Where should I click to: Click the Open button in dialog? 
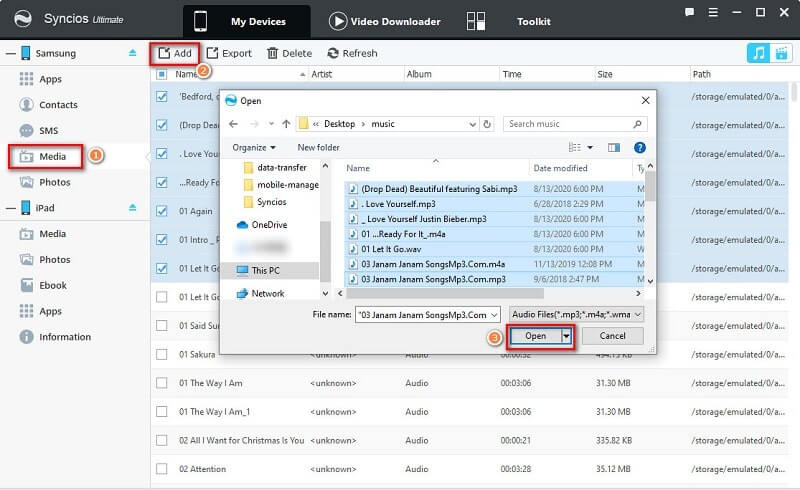pyautogui.click(x=536, y=336)
